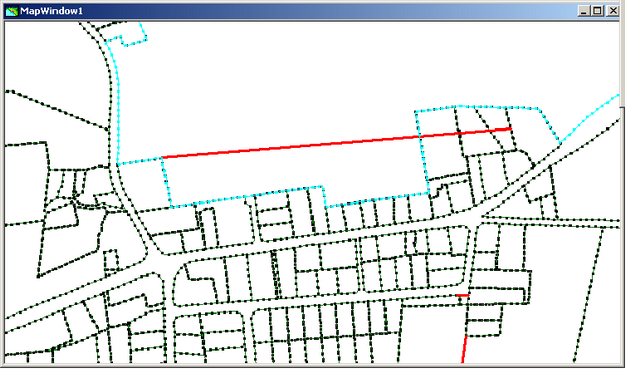
Task: Click the MapWindow1 title bar
Action: coord(311,11)
